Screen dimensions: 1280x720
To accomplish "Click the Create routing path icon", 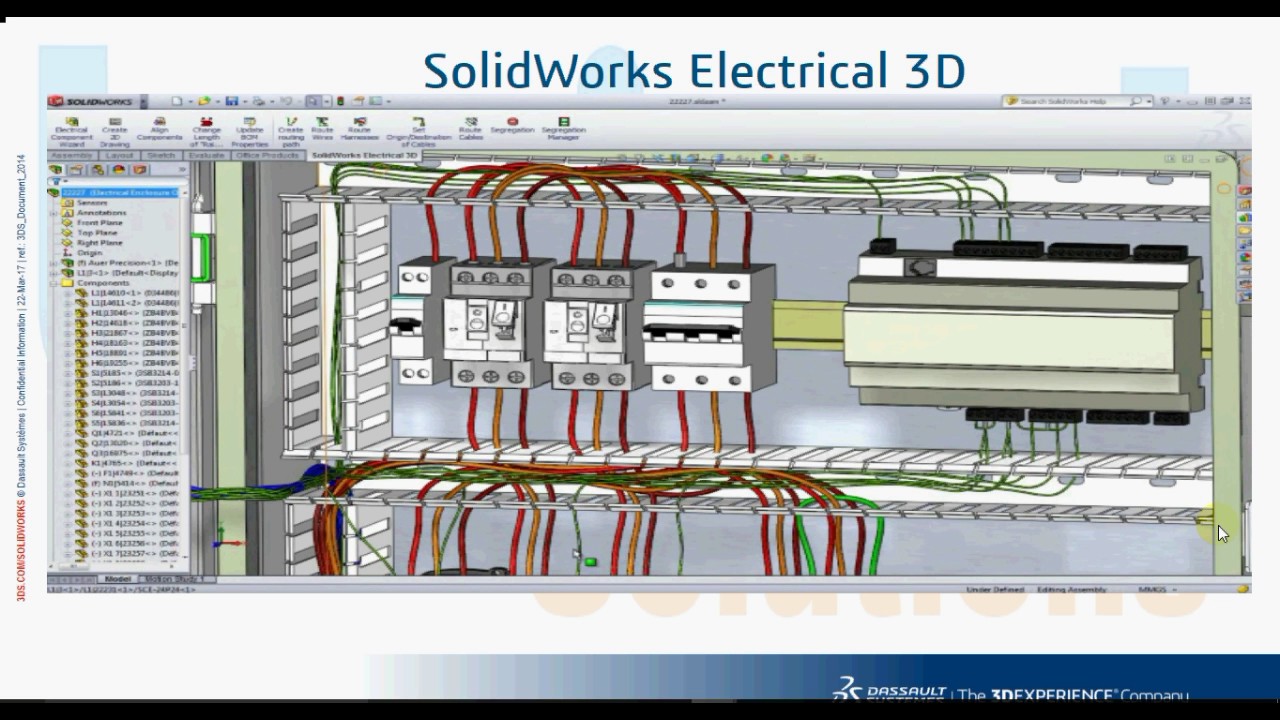I will [290, 130].
